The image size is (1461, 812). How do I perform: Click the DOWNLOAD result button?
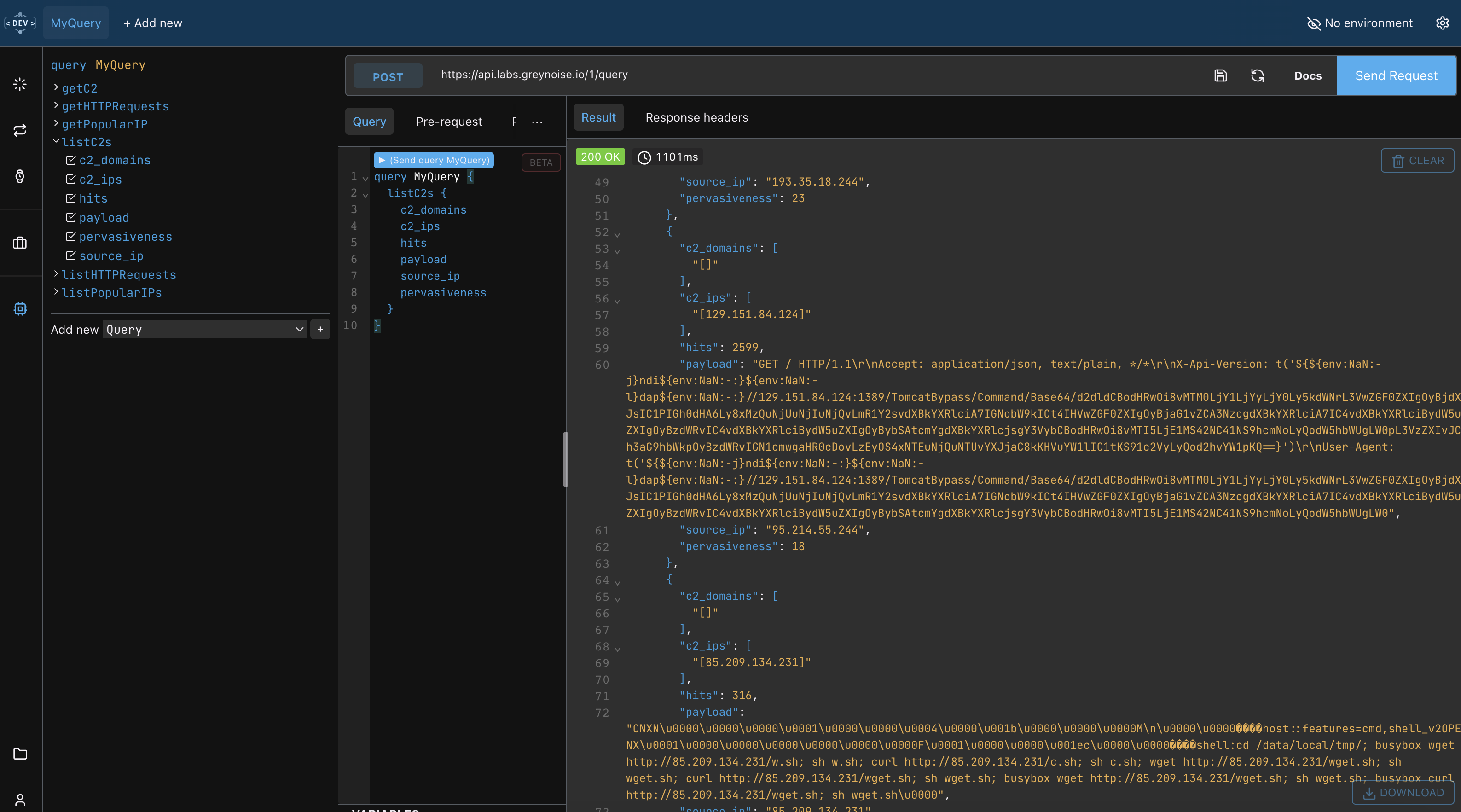1403,792
